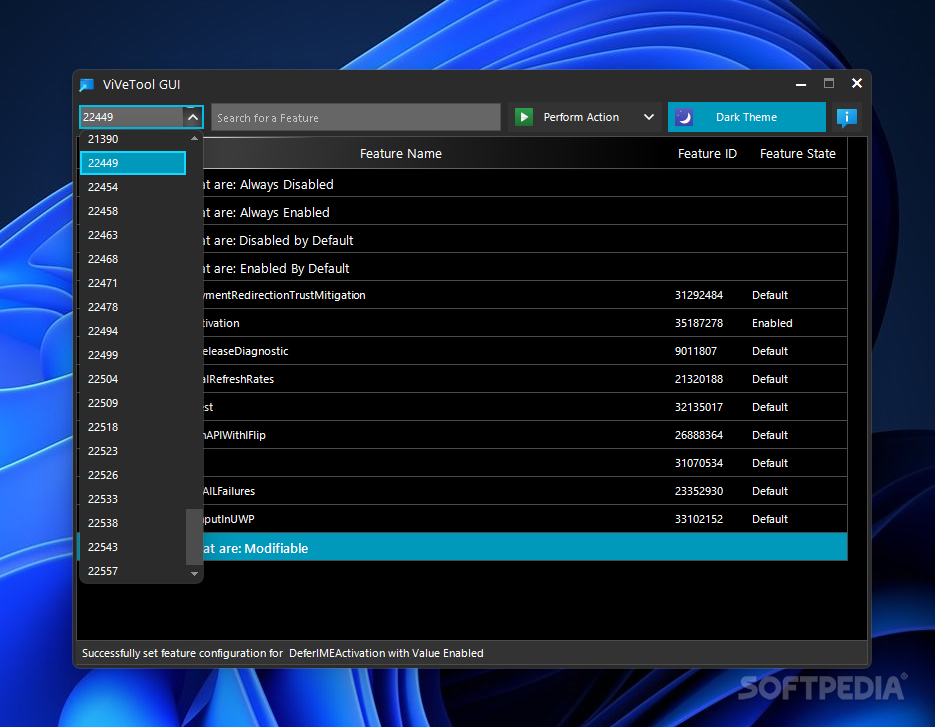
Task: Select the putInUWP feature row
Action: point(525,519)
